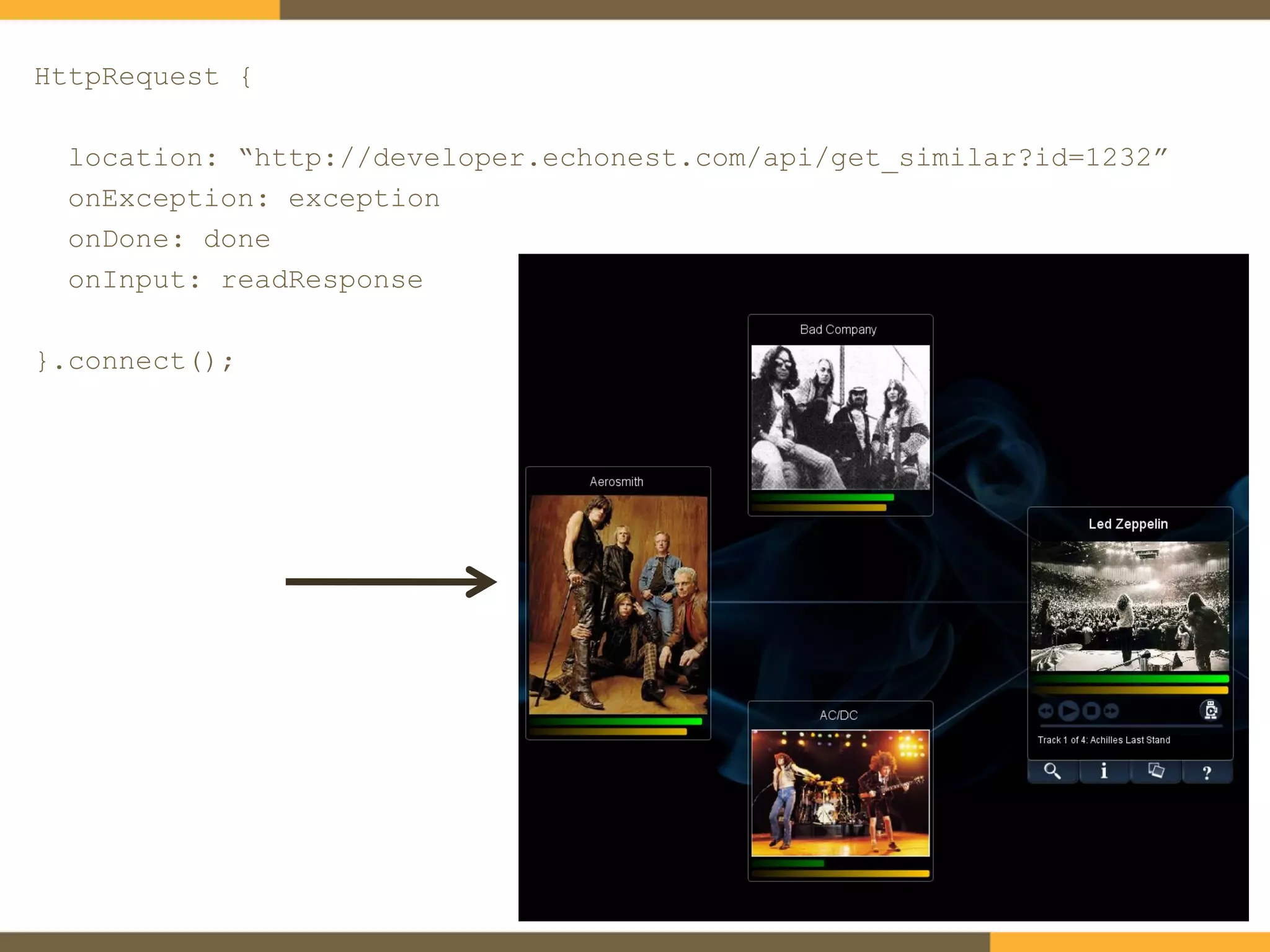Open the photos tab under Led Zeppelin
Screen dimensions: 1270x952
[x=1156, y=771]
